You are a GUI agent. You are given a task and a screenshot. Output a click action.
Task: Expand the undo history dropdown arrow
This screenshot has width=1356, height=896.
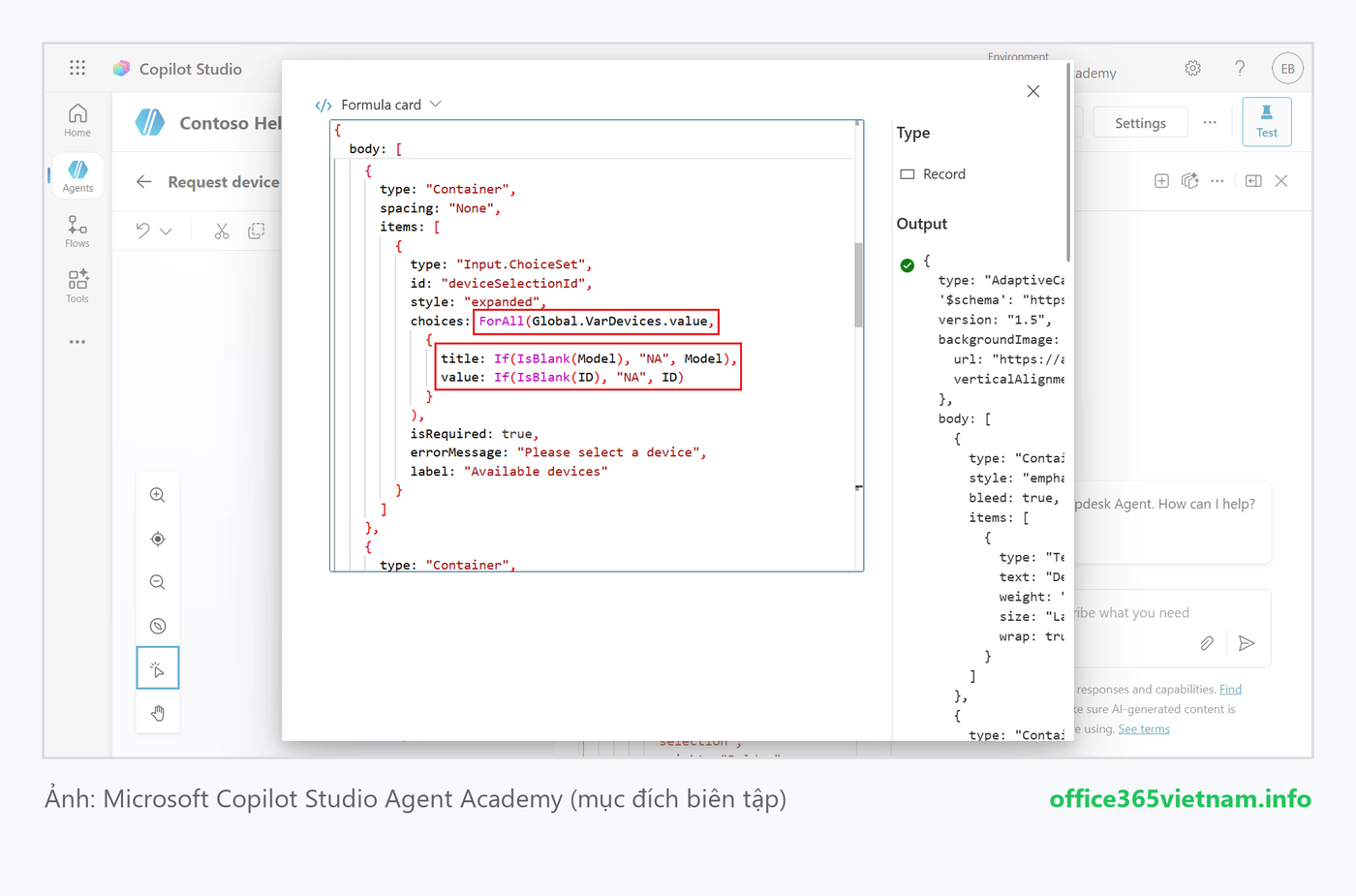point(167,232)
